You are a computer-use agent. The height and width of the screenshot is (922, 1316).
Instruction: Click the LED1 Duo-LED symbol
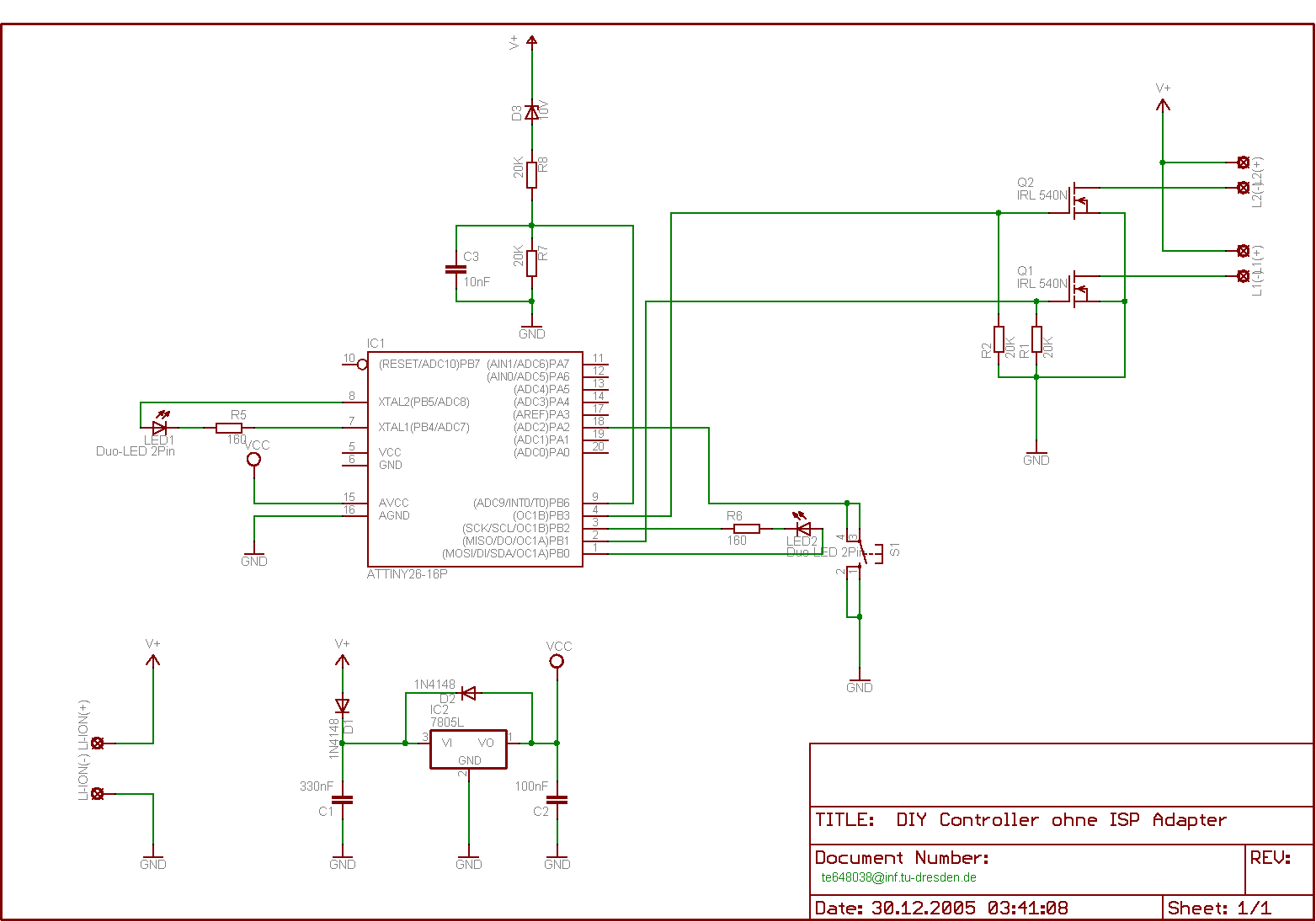point(158,428)
